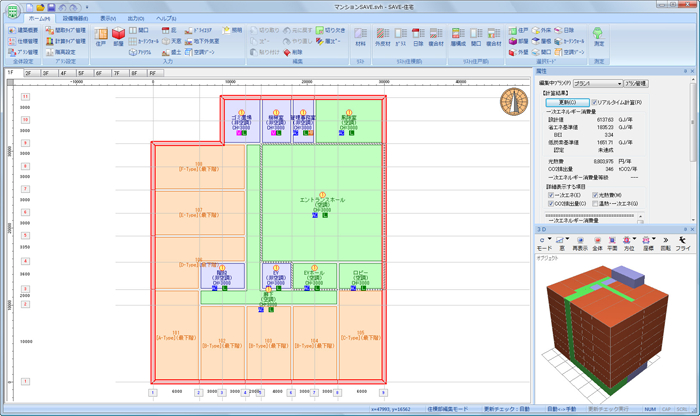Select the エントランスホール room in the plan

pyautogui.click(x=322, y=204)
